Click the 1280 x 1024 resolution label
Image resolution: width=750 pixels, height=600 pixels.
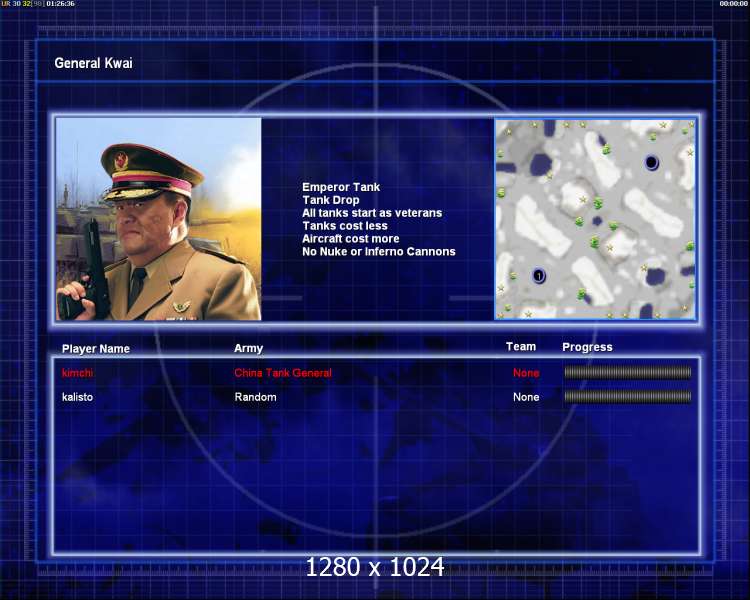375,567
